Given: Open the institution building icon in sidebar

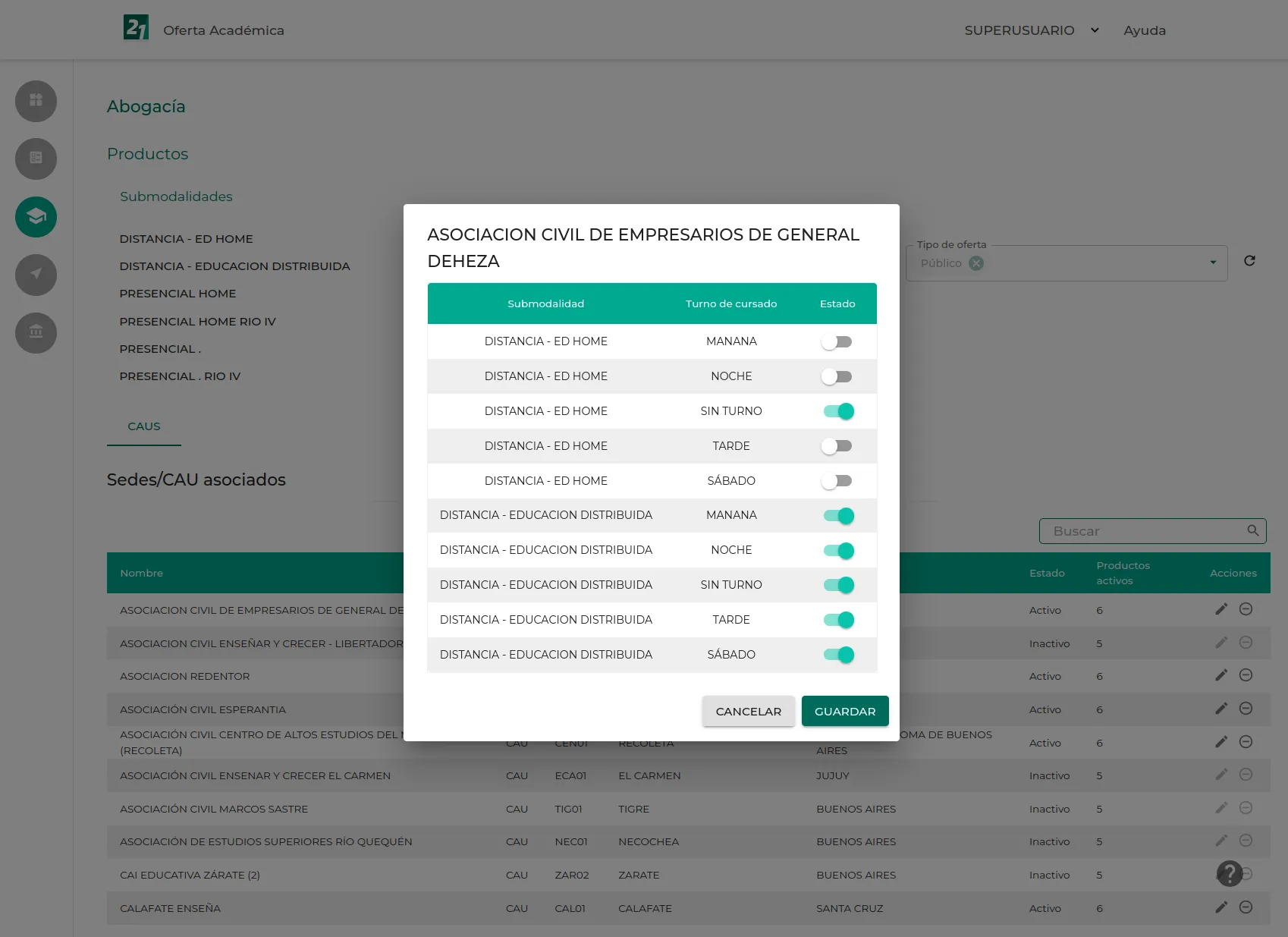Looking at the screenshot, I should (35, 333).
